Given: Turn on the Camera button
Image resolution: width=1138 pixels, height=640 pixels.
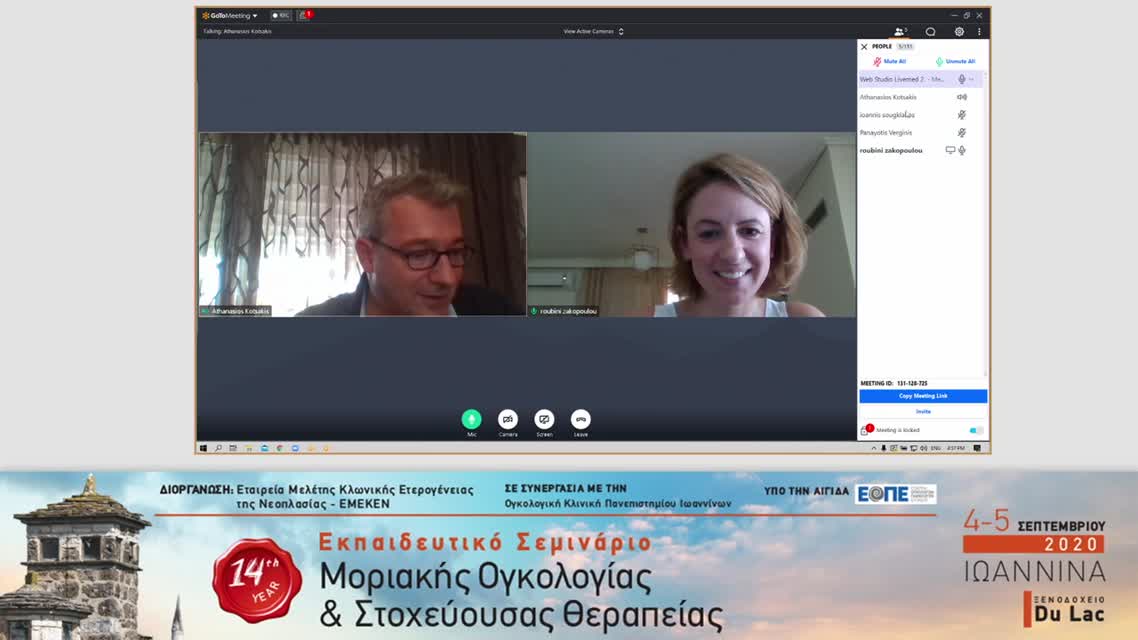Looking at the screenshot, I should 508,419.
